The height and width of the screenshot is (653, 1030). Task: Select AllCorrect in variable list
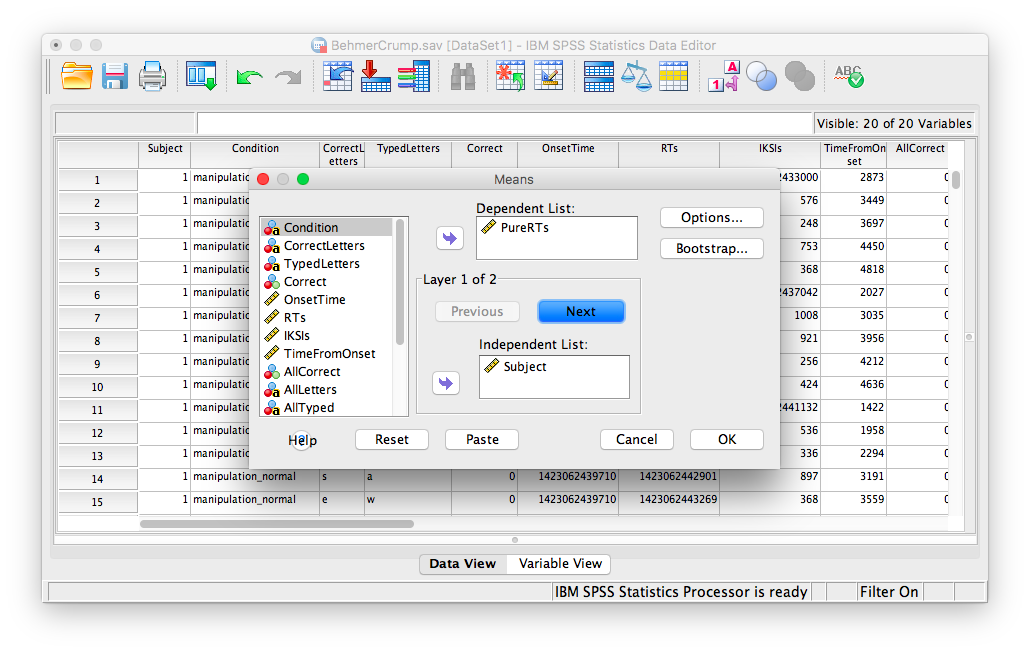(x=327, y=372)
